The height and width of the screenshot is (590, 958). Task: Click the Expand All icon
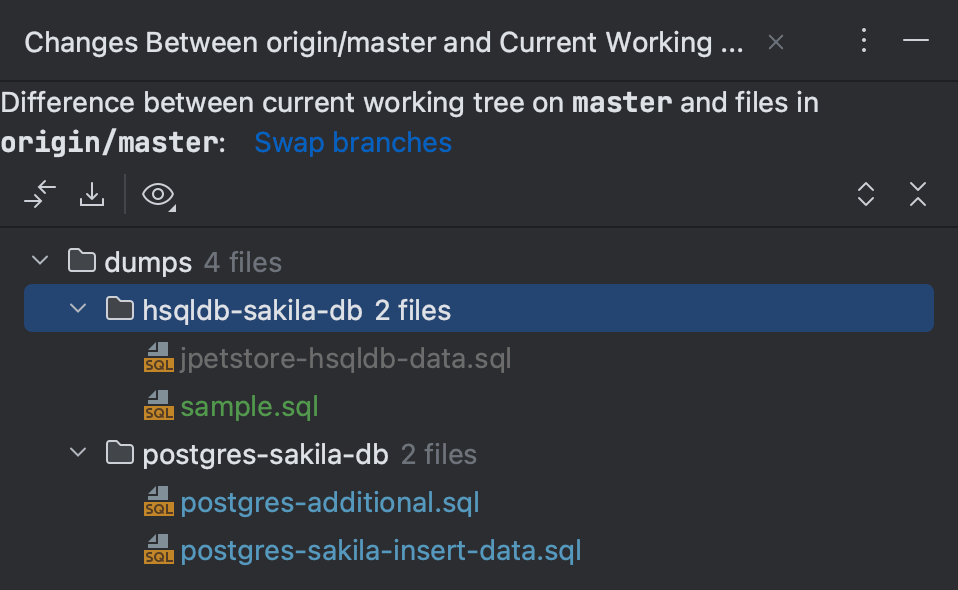point(864,195)
